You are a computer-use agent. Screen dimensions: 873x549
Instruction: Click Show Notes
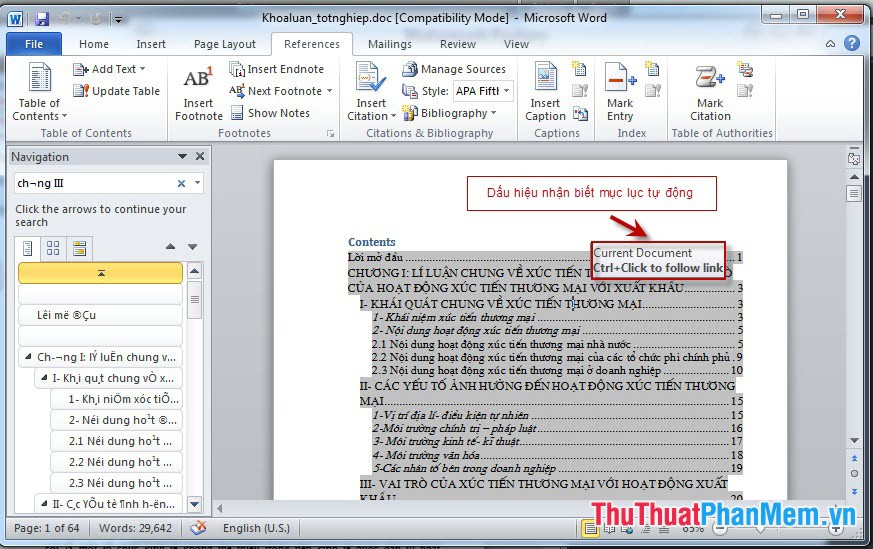coord(271,113)
